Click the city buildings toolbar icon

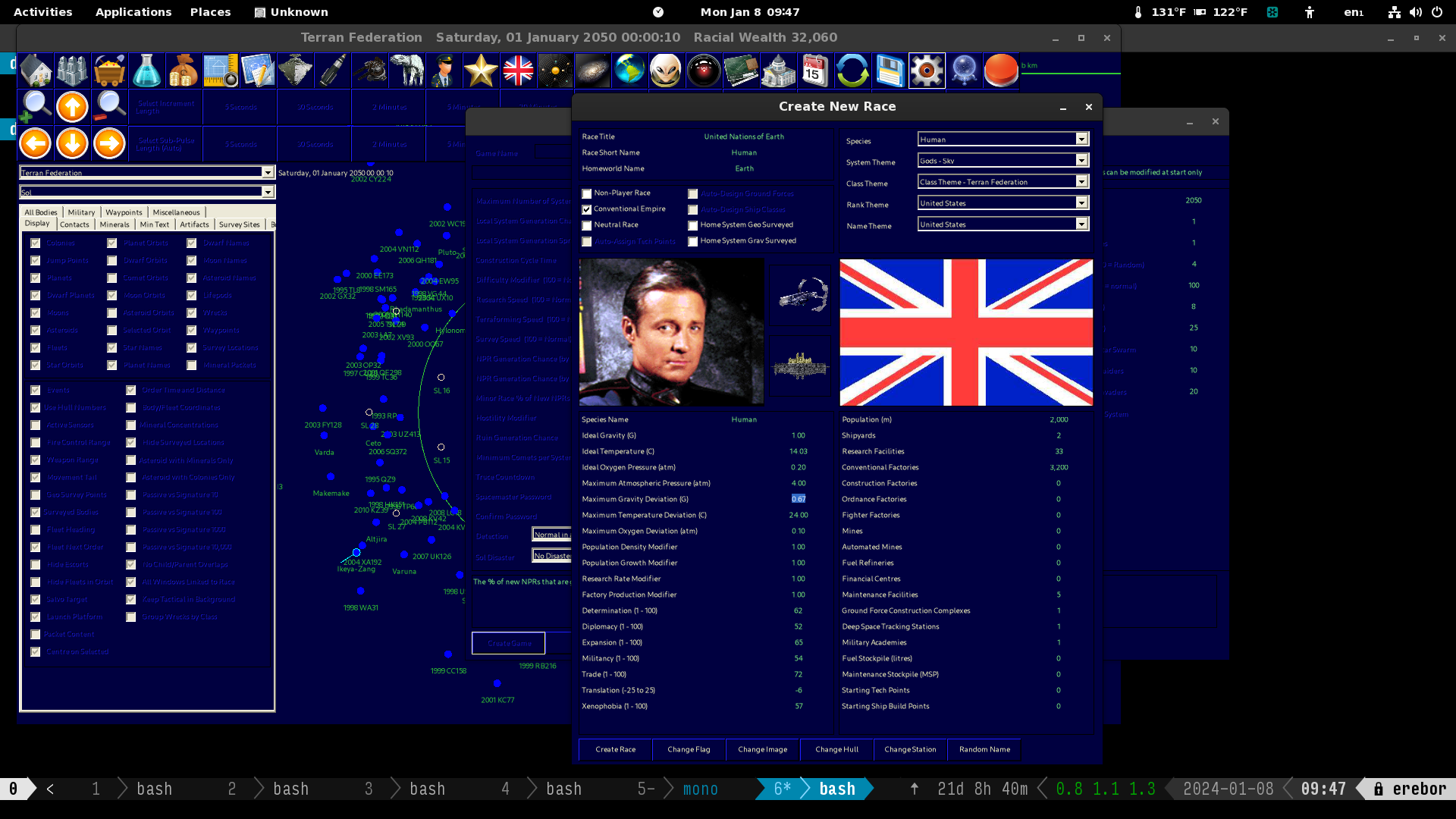pos(73,71)
